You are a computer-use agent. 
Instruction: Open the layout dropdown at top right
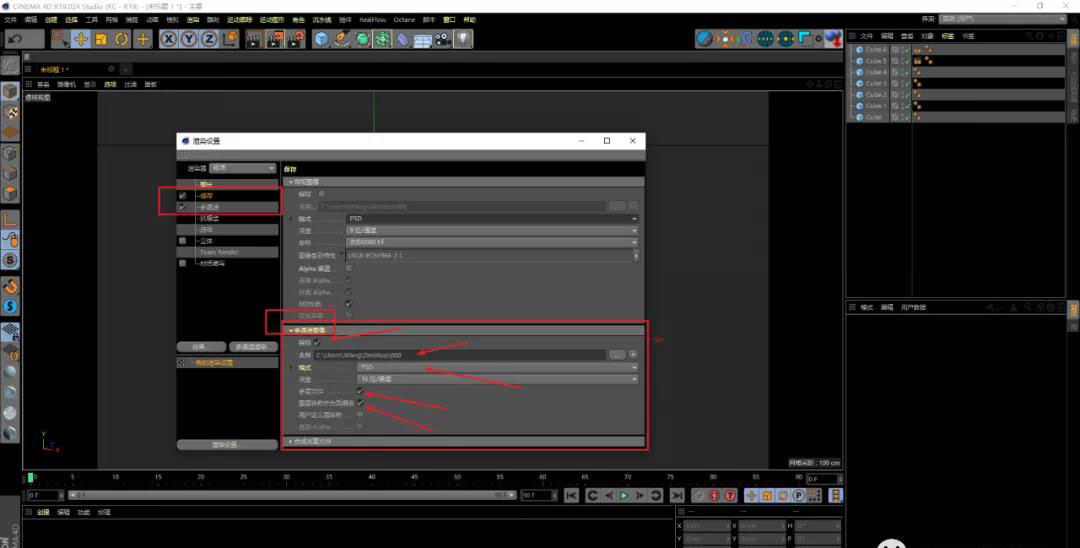[1003, 19]
